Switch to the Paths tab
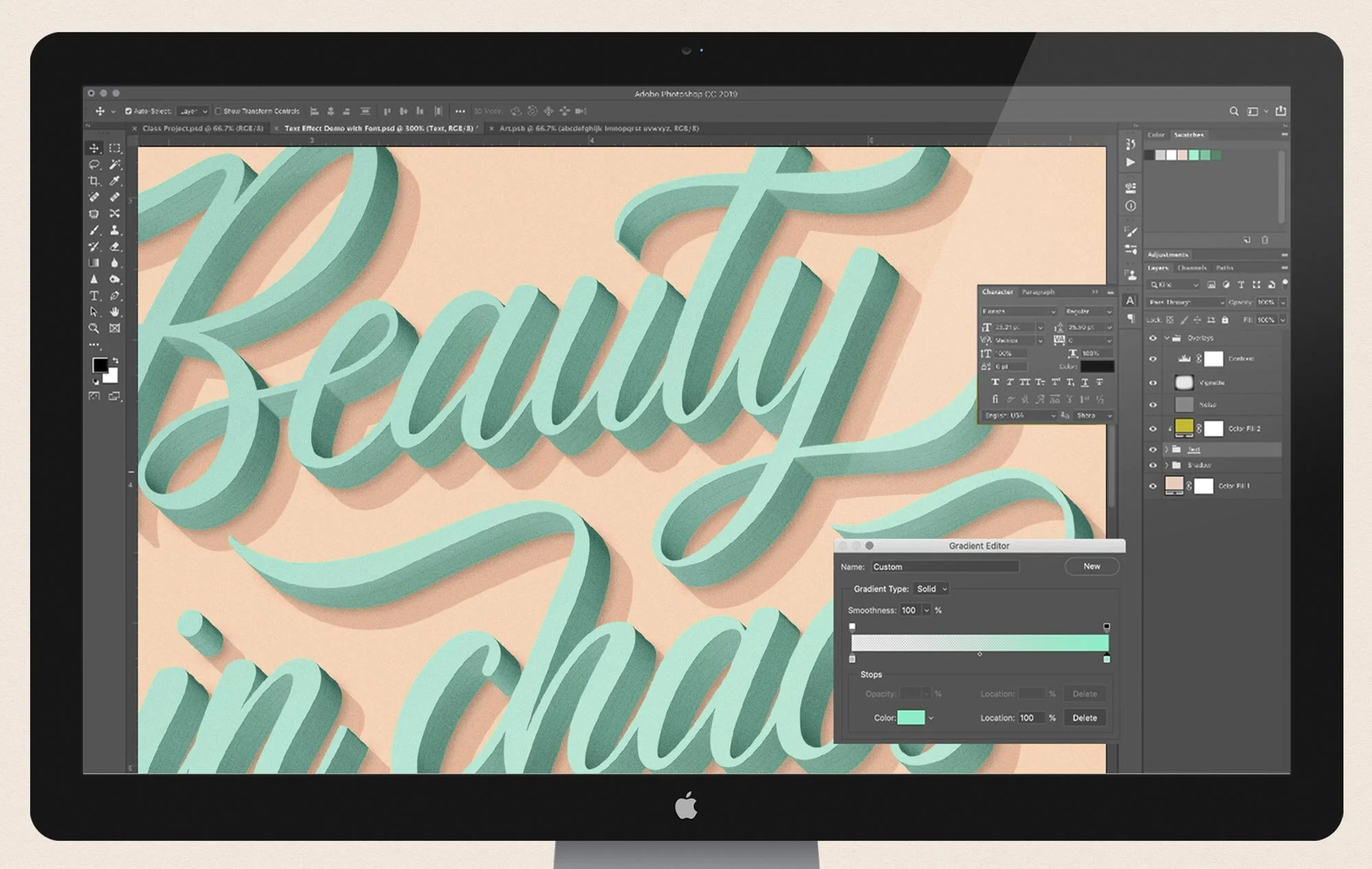1372x869 pixels. 1225,268
